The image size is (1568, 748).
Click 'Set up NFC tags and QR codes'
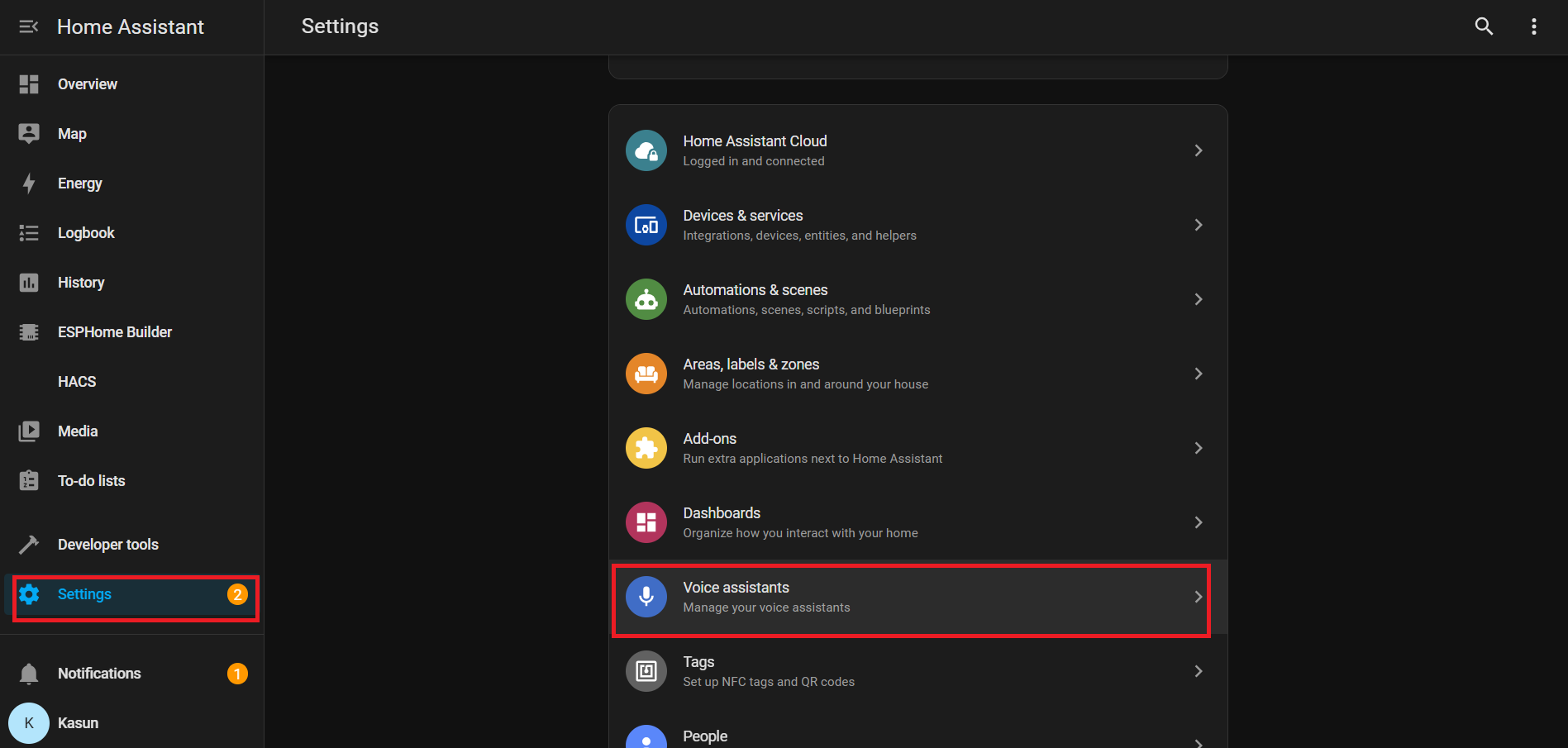(x=769, y=682)
